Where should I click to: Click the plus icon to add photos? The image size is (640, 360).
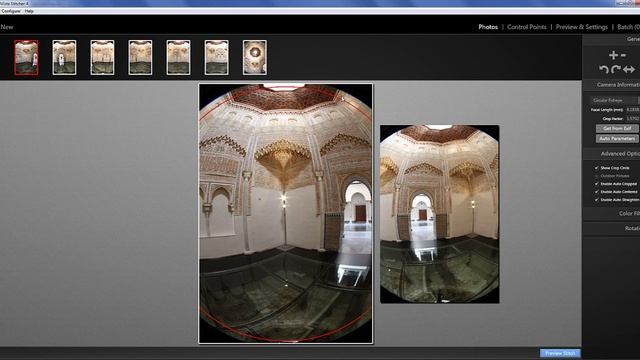point(613,55)
